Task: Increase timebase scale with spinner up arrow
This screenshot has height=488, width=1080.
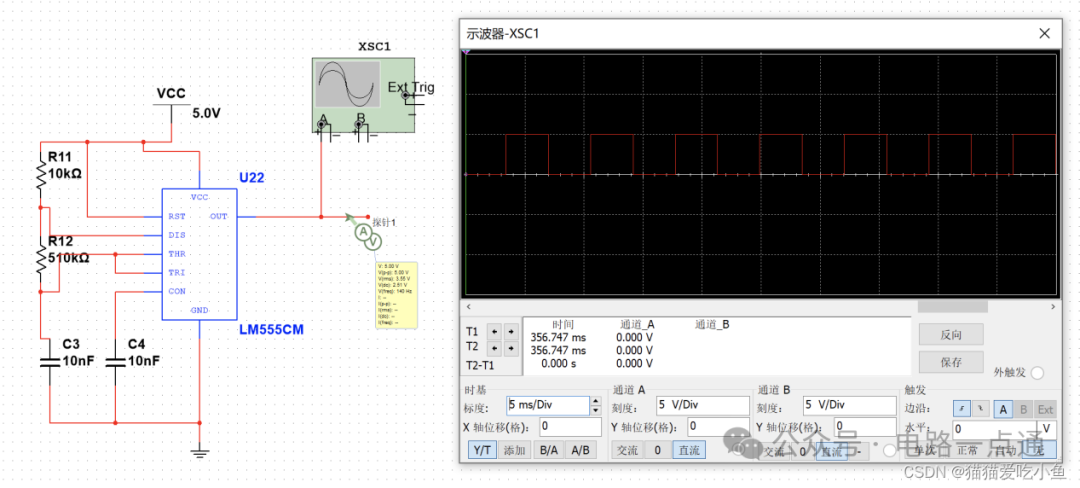Action: click(596, 401)
